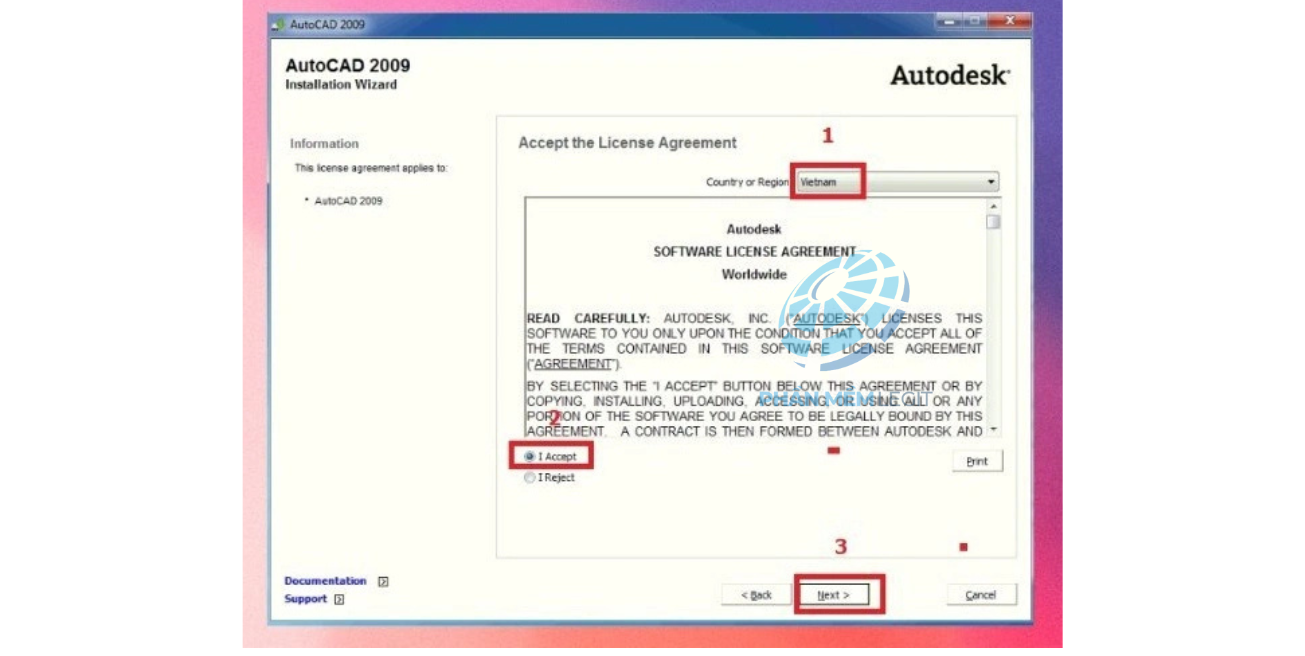Go to the Next installation step
Image resolution: width=1305 pixels, height=656 pixels.
(x=833, y=595)
